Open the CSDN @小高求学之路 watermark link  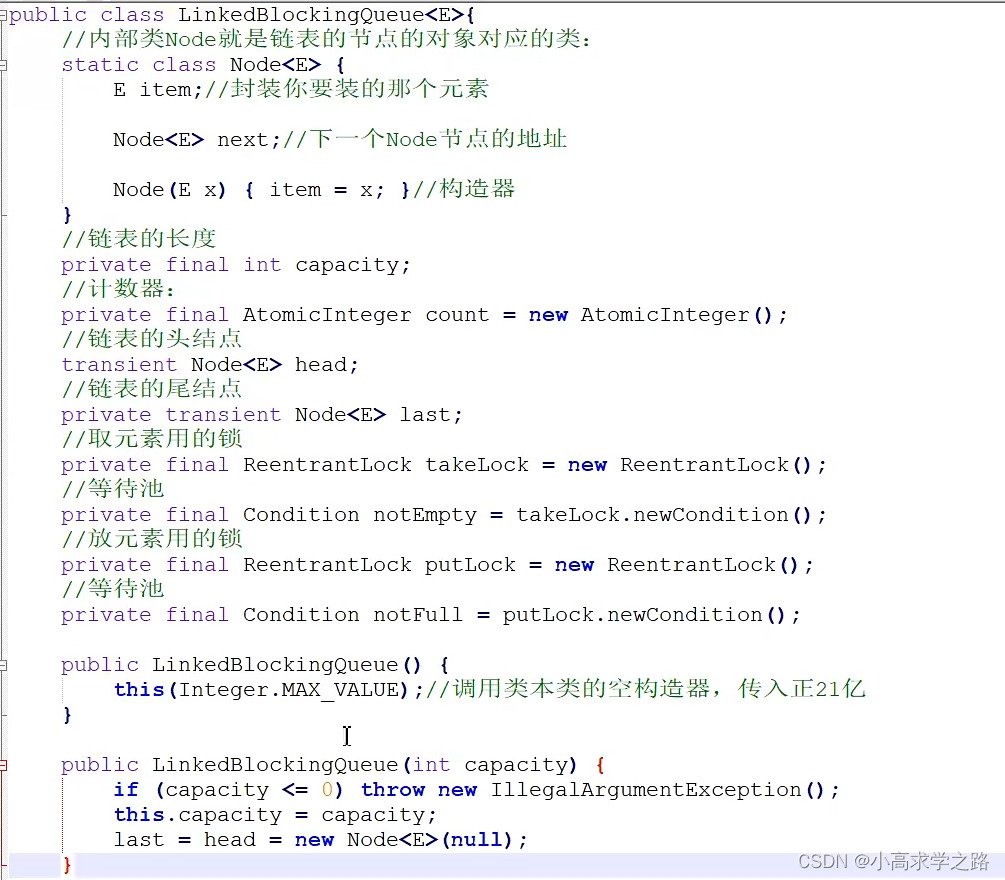pos(895,860)
